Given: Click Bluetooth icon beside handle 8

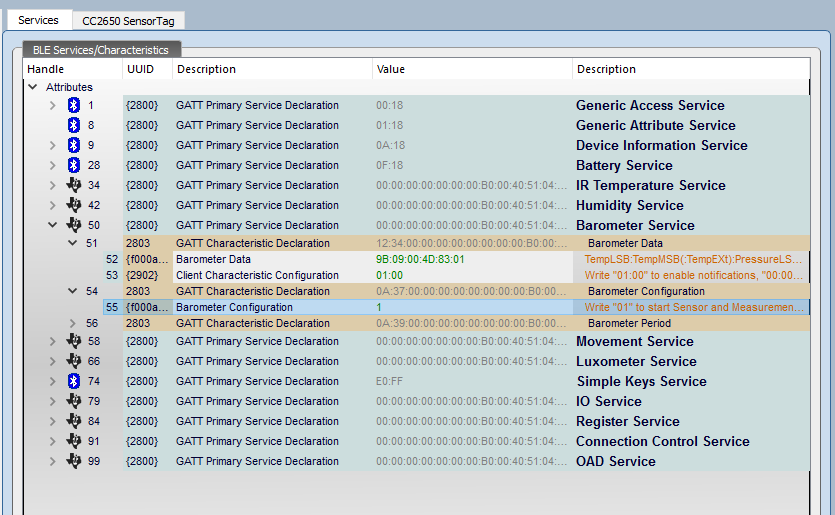Looking at the screenshot, I should 73,125.
